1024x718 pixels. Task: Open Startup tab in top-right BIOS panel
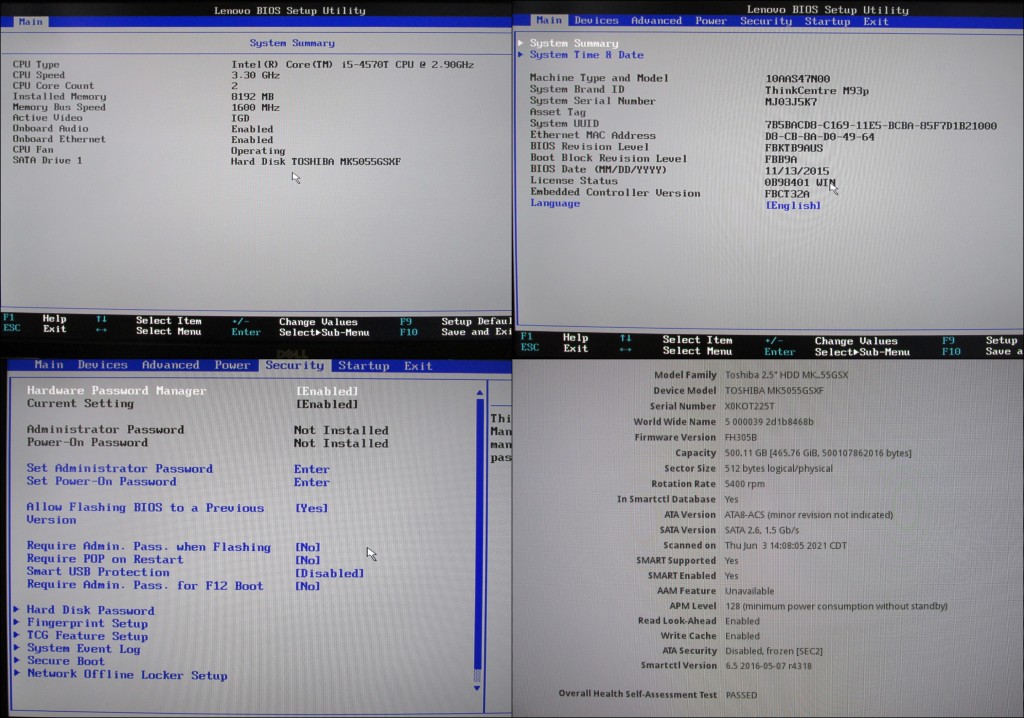coord(827,22)
